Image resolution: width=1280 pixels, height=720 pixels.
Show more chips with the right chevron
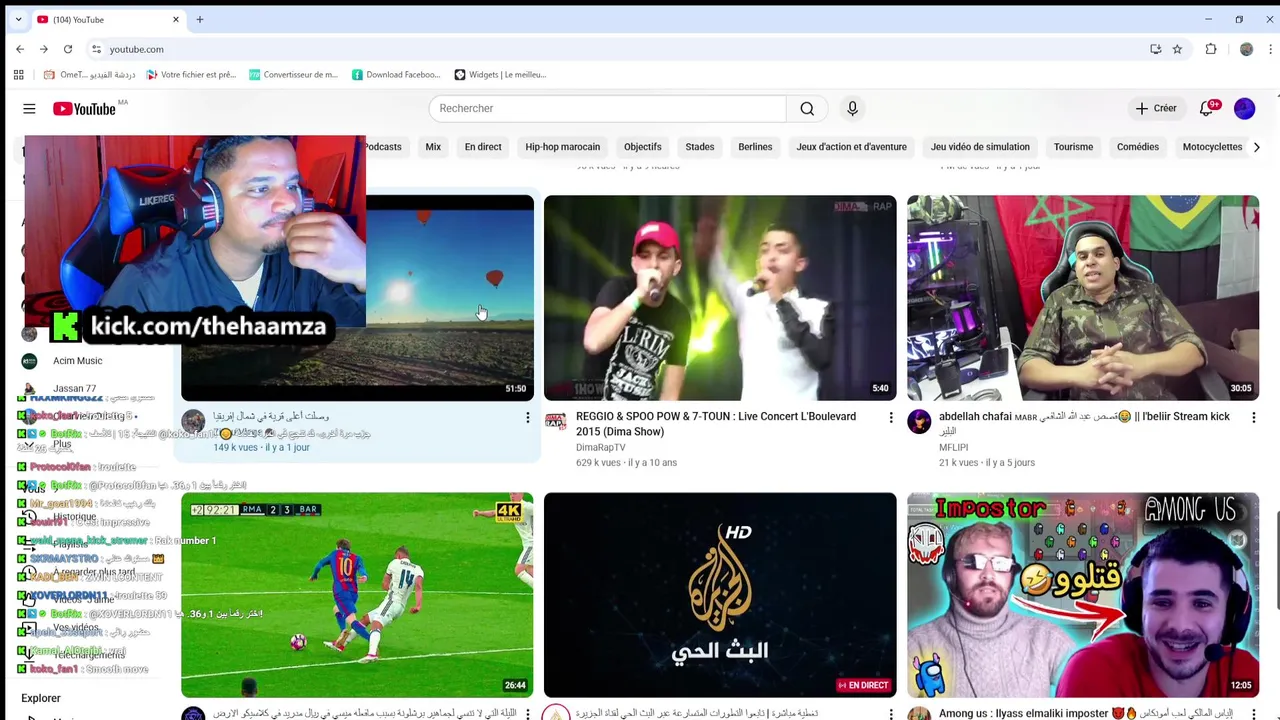1257,147
